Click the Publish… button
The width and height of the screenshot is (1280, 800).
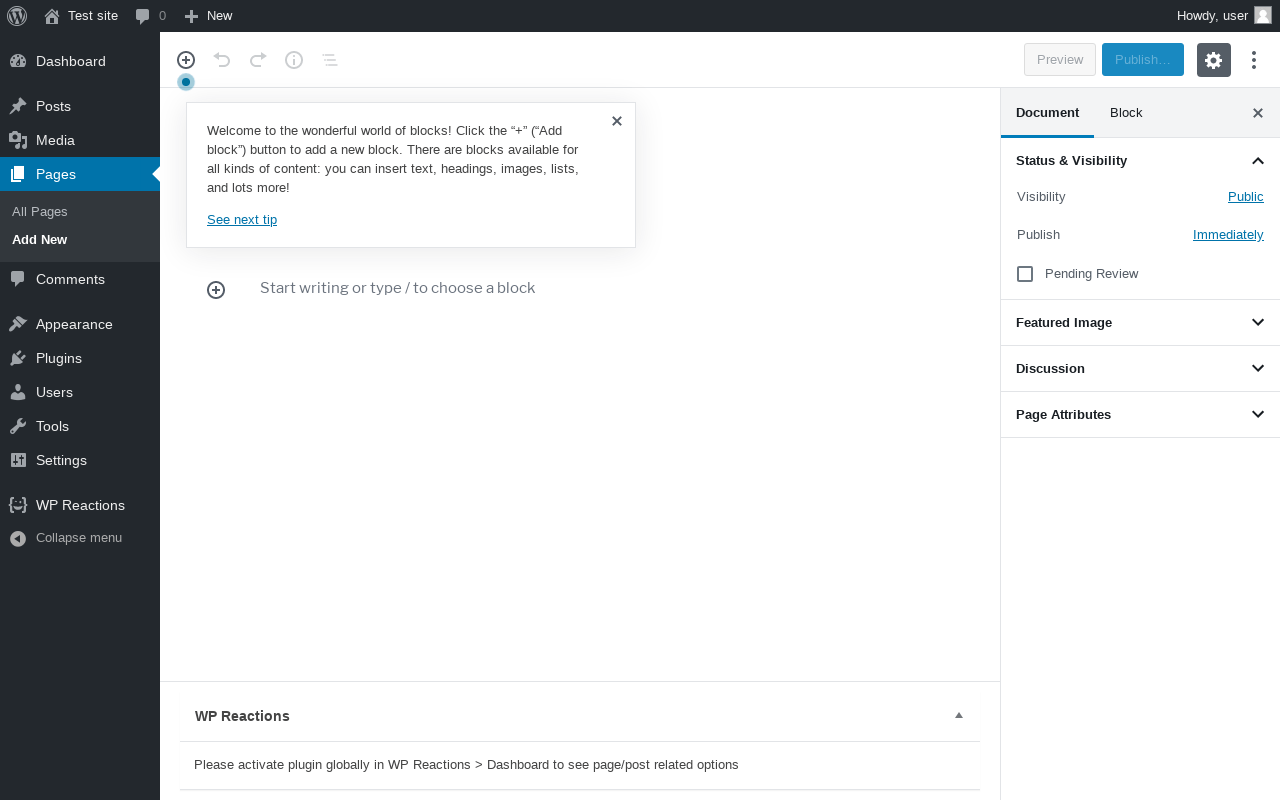[1143, 60]
